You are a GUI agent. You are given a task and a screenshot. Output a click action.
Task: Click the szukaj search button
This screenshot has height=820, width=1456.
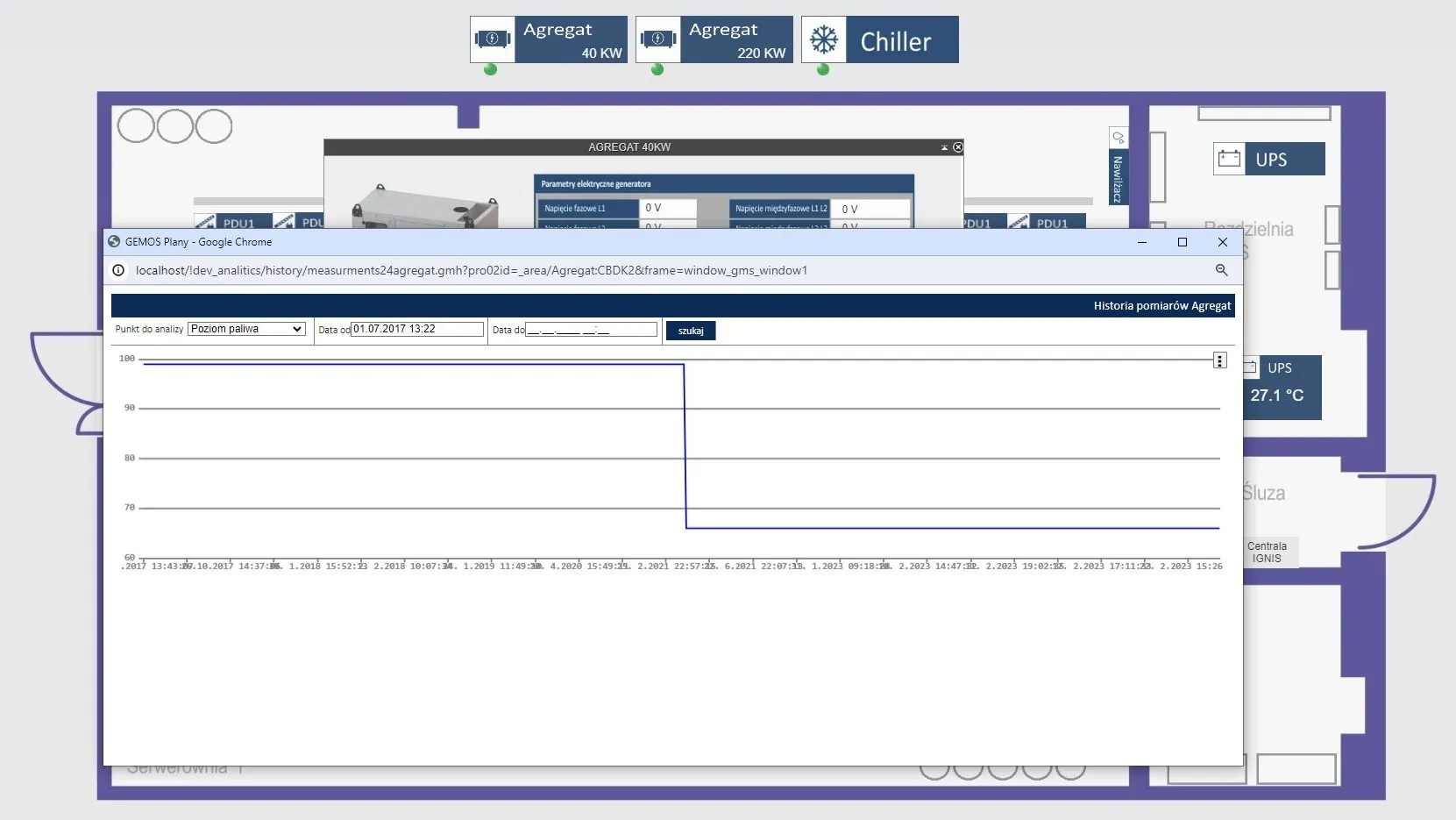pyautogui.click(x=691, y=331)
